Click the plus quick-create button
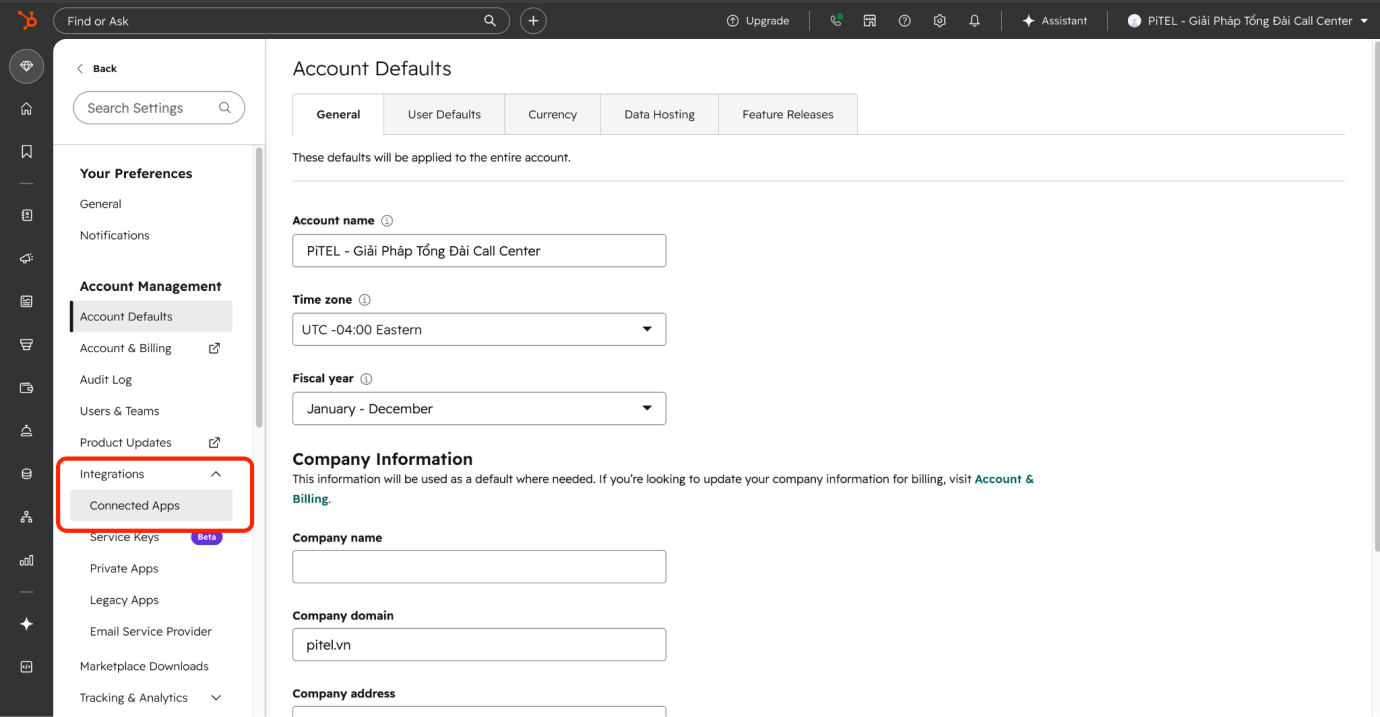Image resolution: width=1380 pixels, height=717 pixels. [x=533, y=20]
